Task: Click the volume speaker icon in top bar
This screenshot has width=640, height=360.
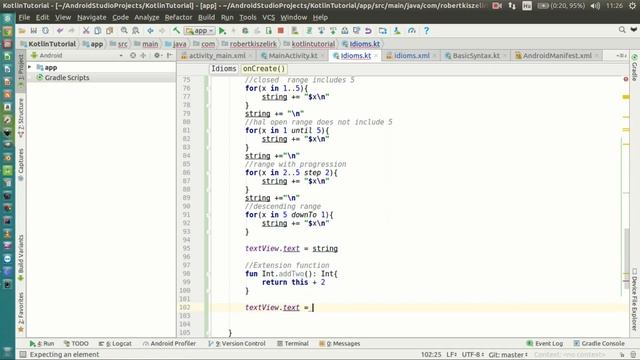Action: 595,6
